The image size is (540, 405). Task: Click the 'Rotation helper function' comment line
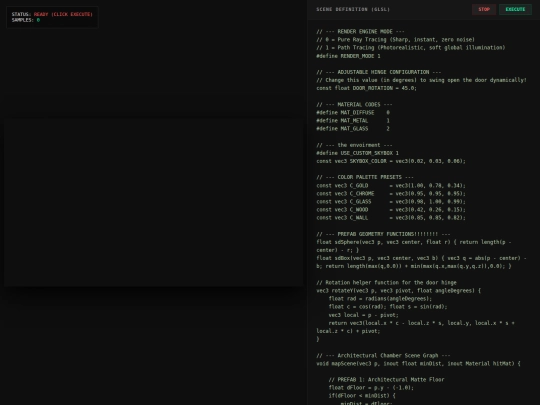[x=386, y=282]
